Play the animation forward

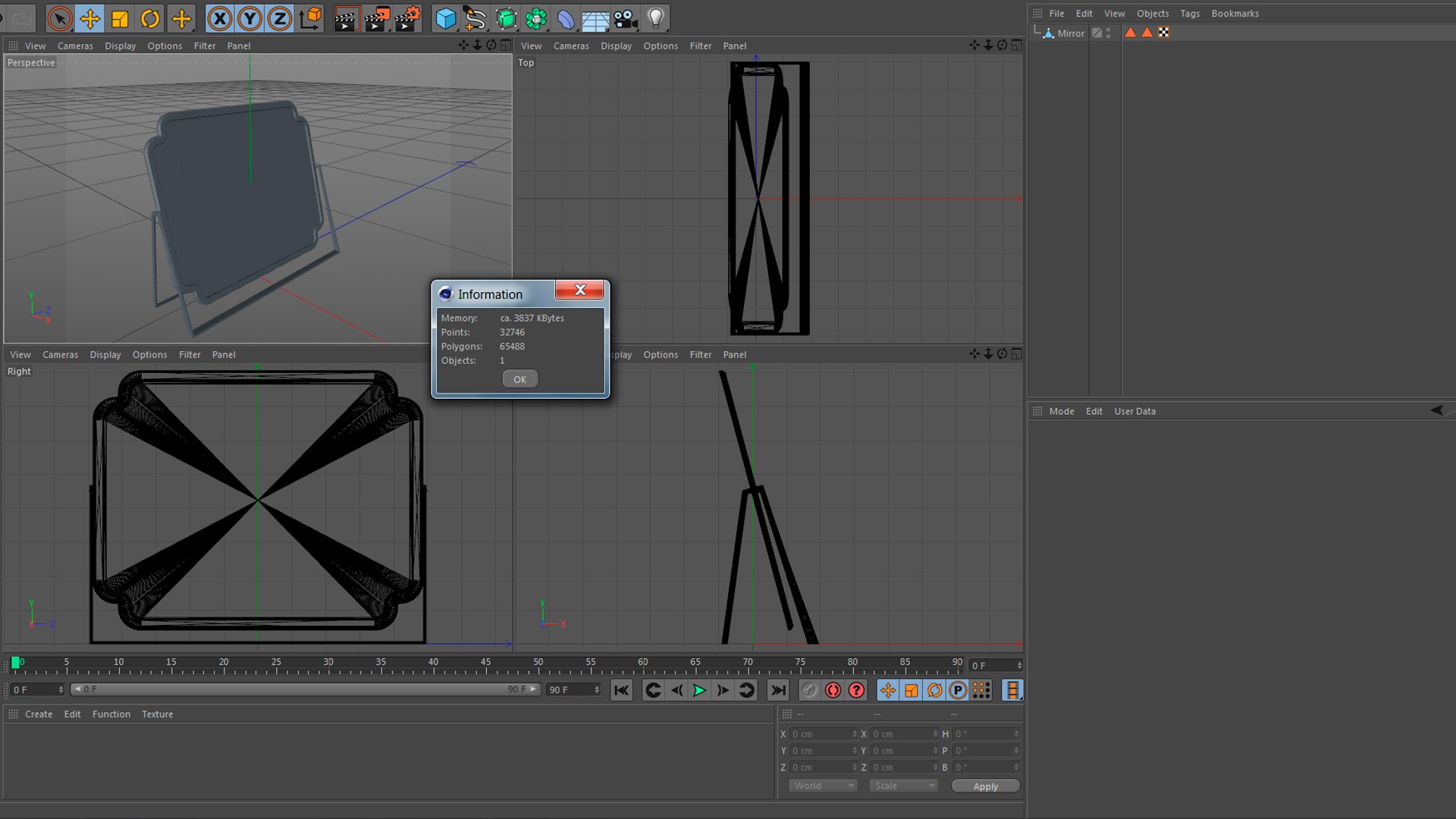coord(699,690)
